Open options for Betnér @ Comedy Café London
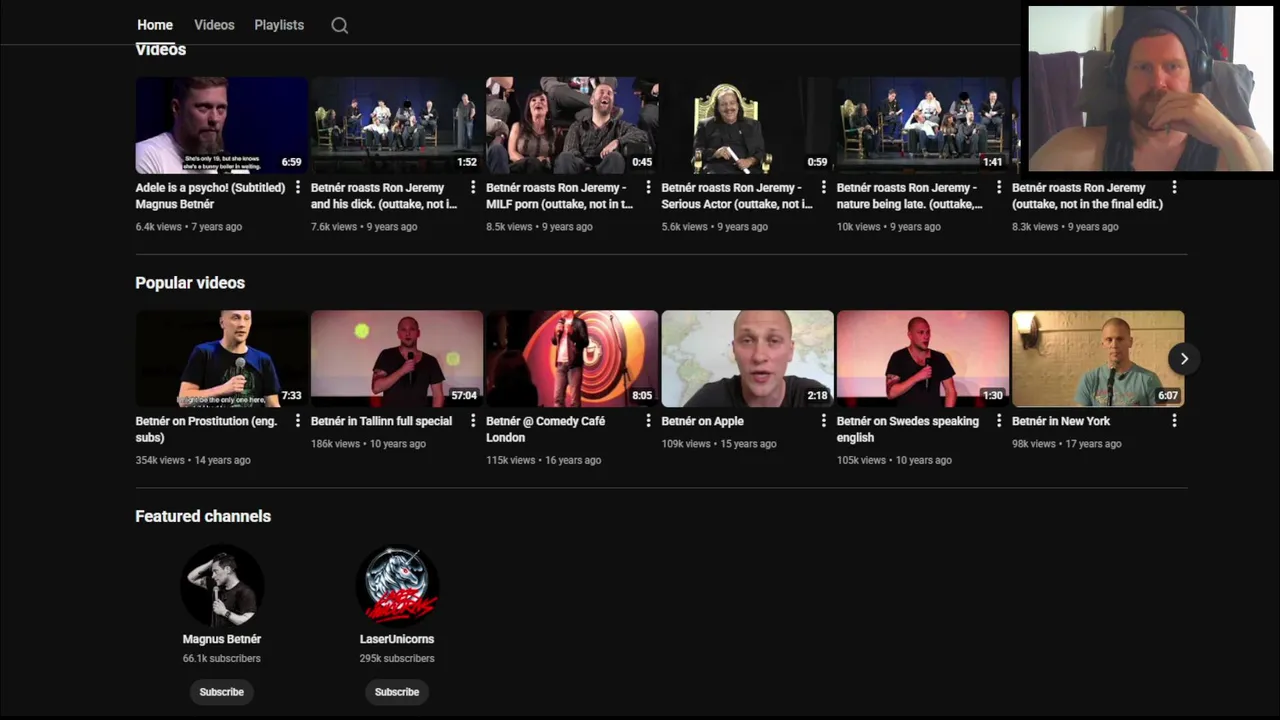This screenshot has height=720, width=1280. [x=648, y=421]
